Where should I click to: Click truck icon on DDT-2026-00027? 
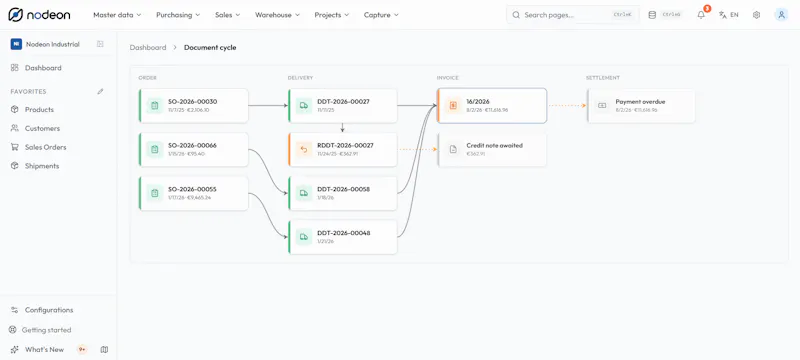(304, 106)
